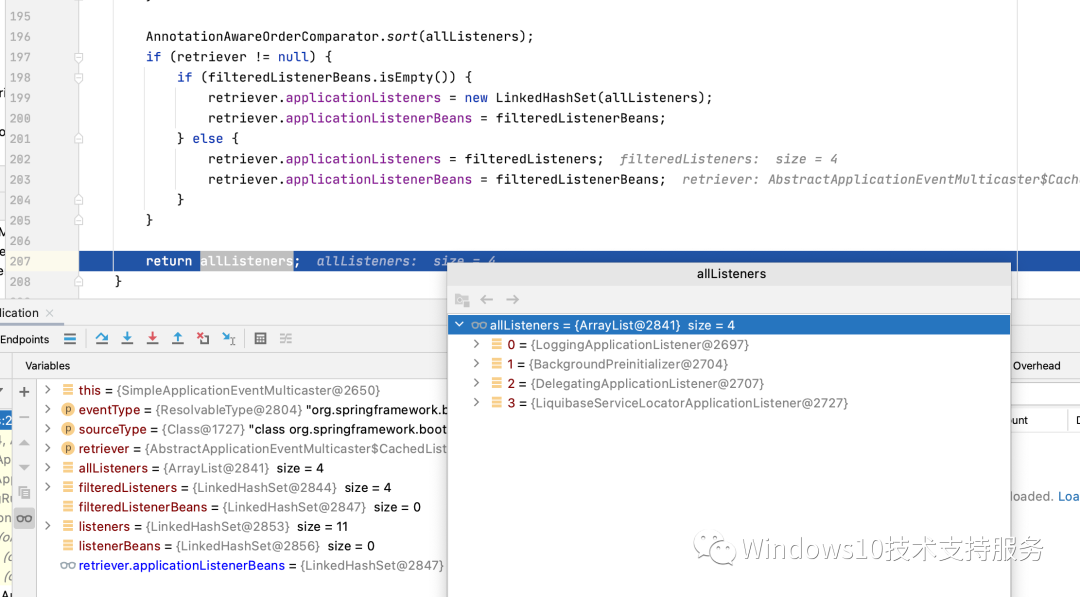Click the Remove Watch minus icon
This screenshot has height=597, width=1080.
click(x=24, y=417)
